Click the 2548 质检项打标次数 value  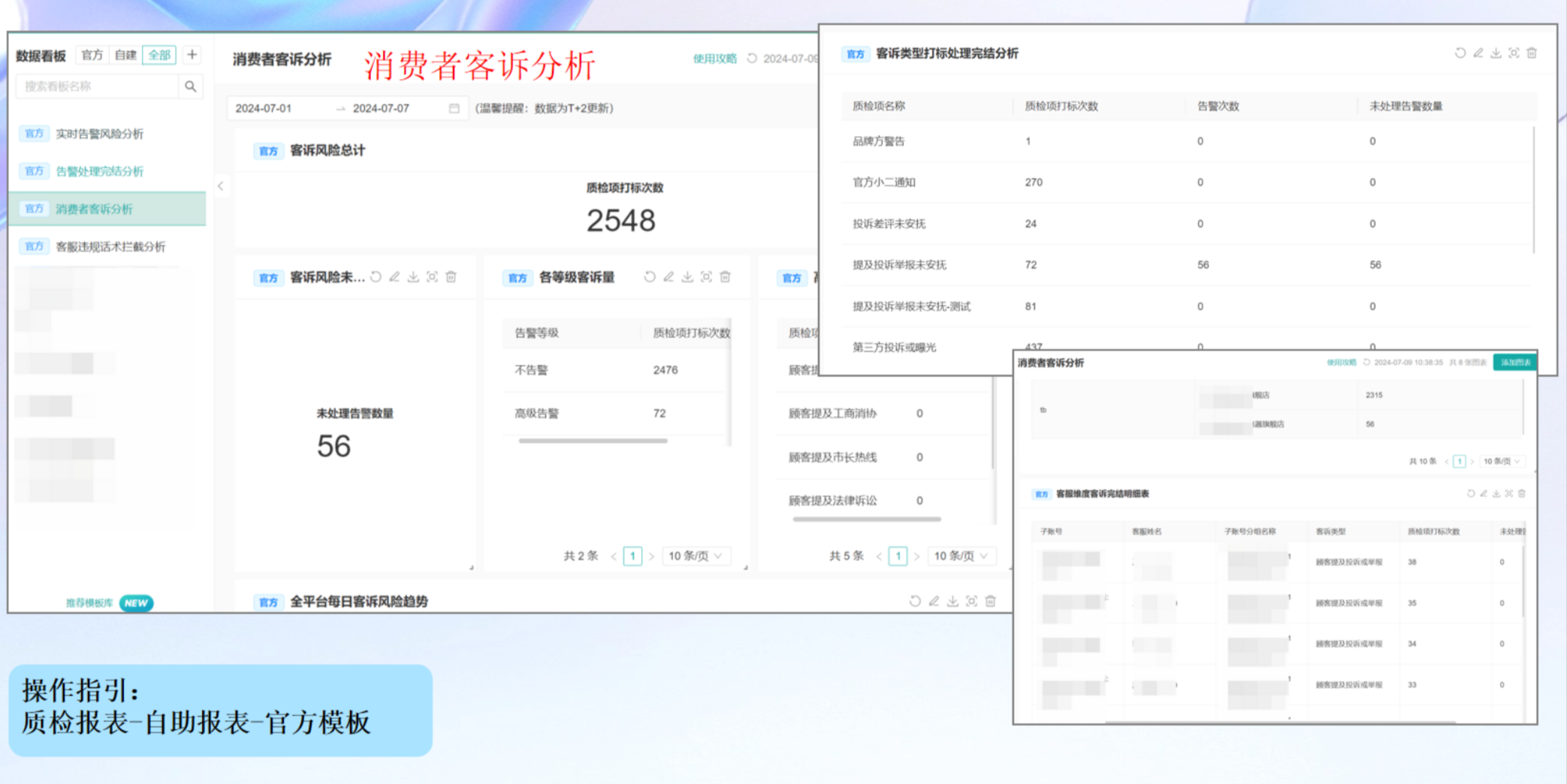(x=620, y=221)
